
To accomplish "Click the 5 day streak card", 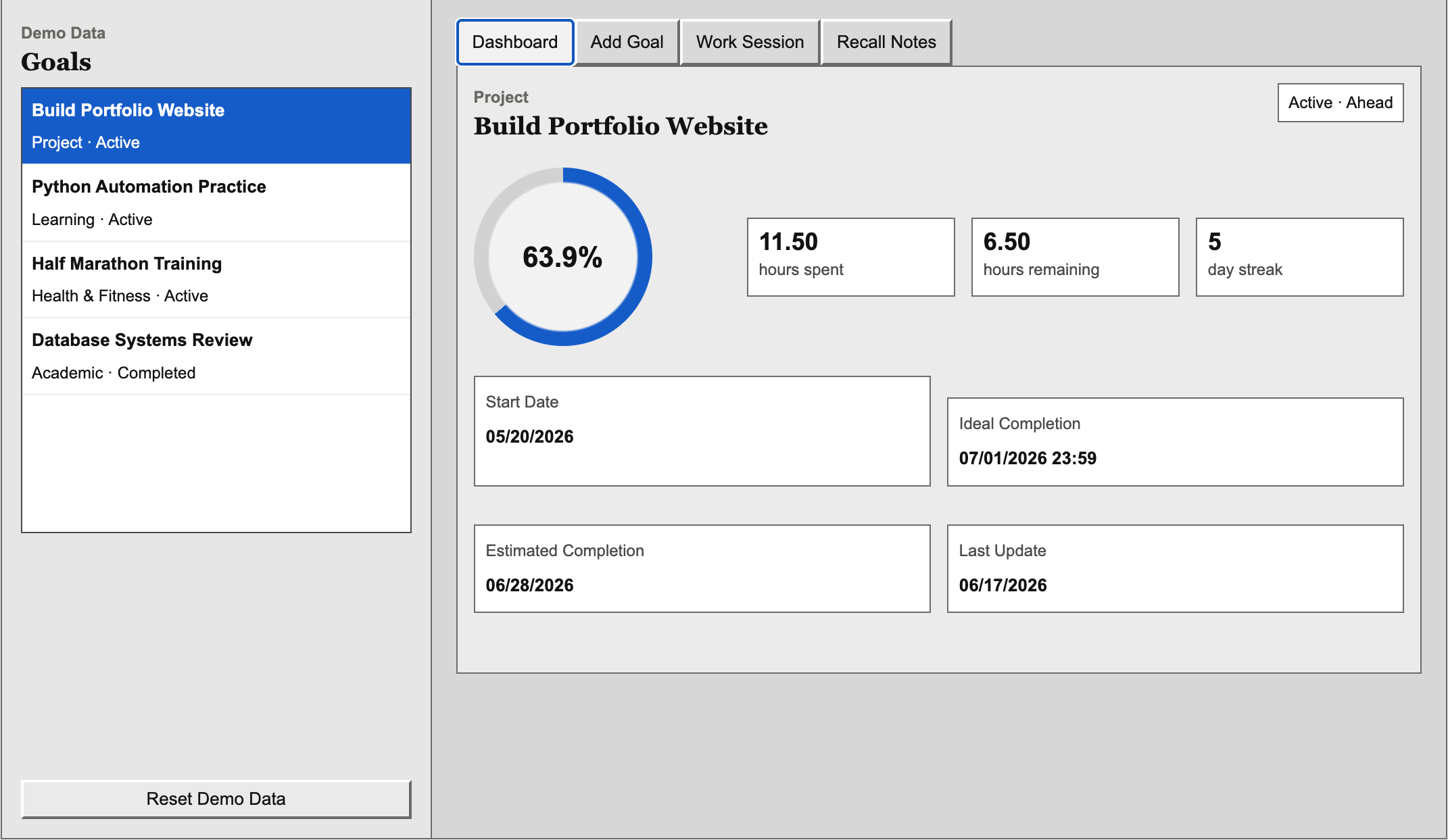I will (1299, 257).
